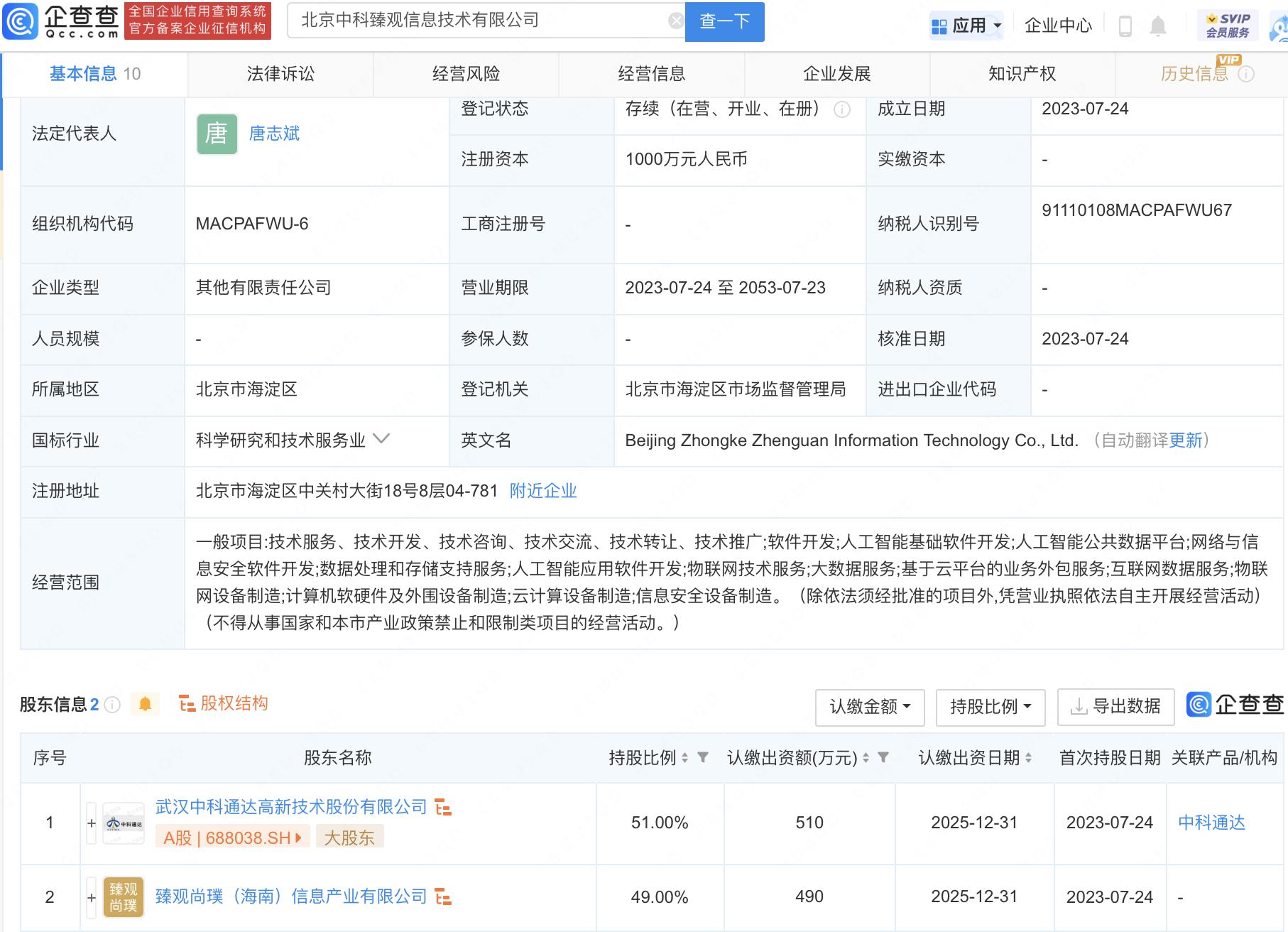Click the info icon beside 历史信息 tab
The height and width of the screenshot is (932, 1288).
click(1245, 73)
